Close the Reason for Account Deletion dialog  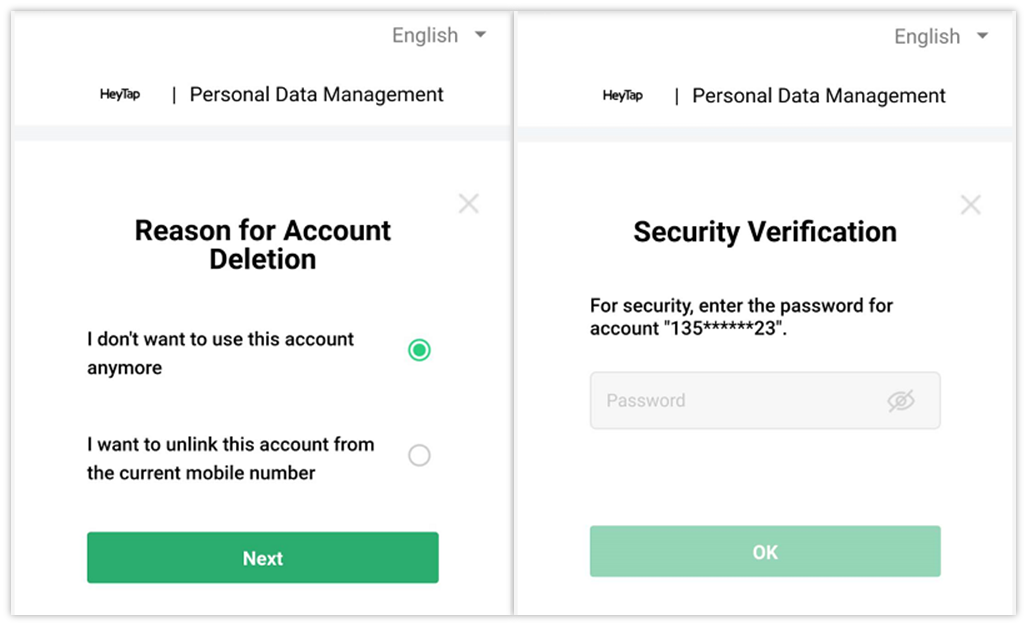(x=468, y=204)
